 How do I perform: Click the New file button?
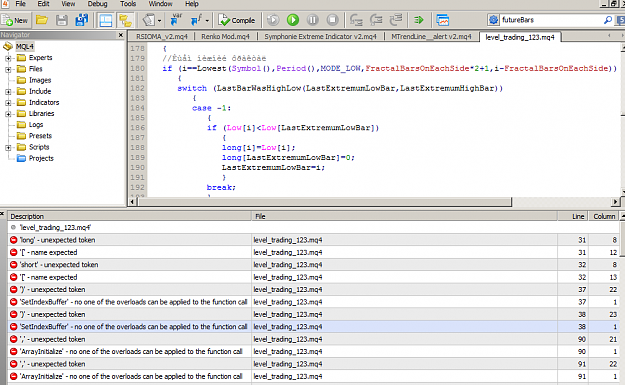point(15,20)
